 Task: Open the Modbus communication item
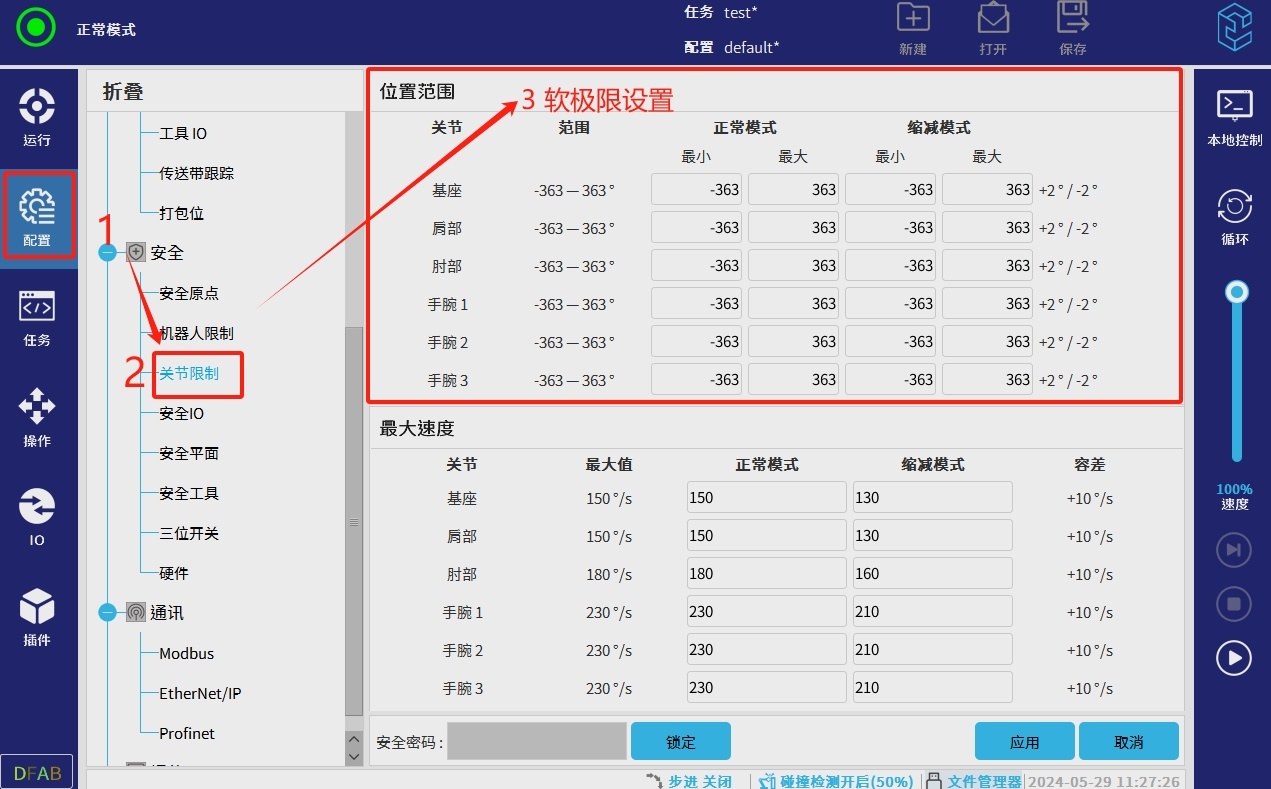[x=187, y=653]
